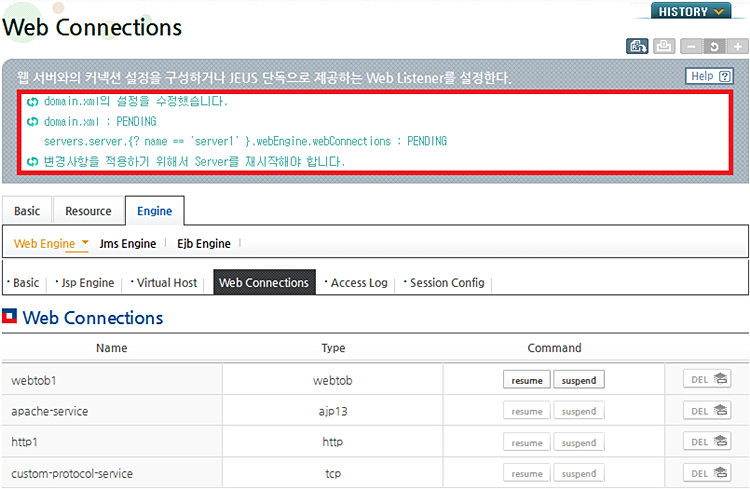Delete the custom-protocol-service connection
This screenshot has width=750, height=489.
point(707,473)
